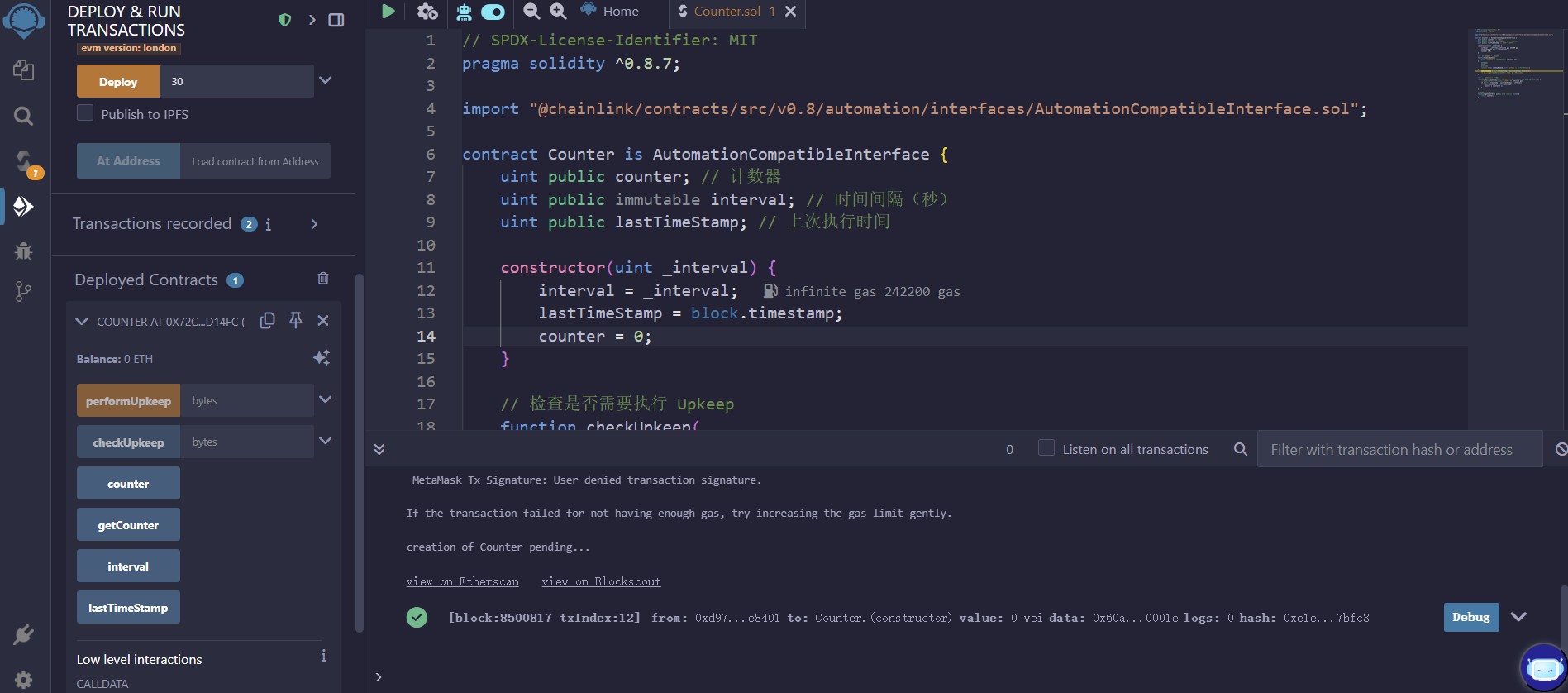Screen dimensions: 1568x693
Task: Click Low level interactions info icon
Action: coord(323,656)
